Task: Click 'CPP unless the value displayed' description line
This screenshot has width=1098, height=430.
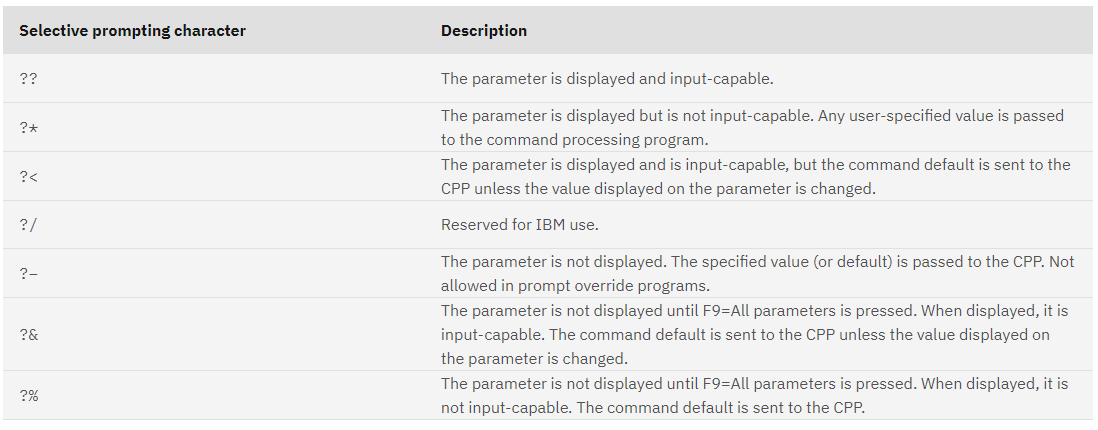Action: coord(658,189)
